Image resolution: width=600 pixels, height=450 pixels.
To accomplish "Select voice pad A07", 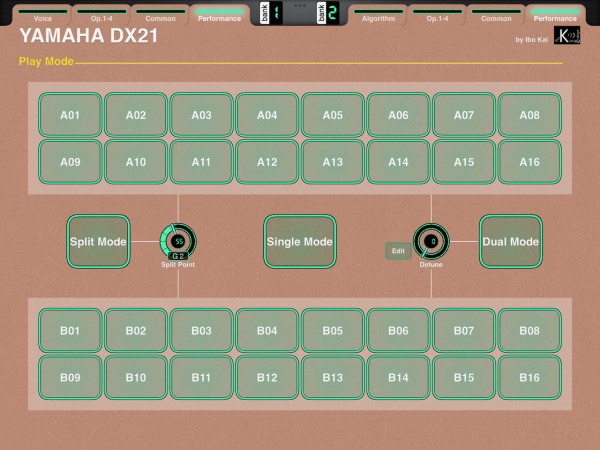I will 464,115.
